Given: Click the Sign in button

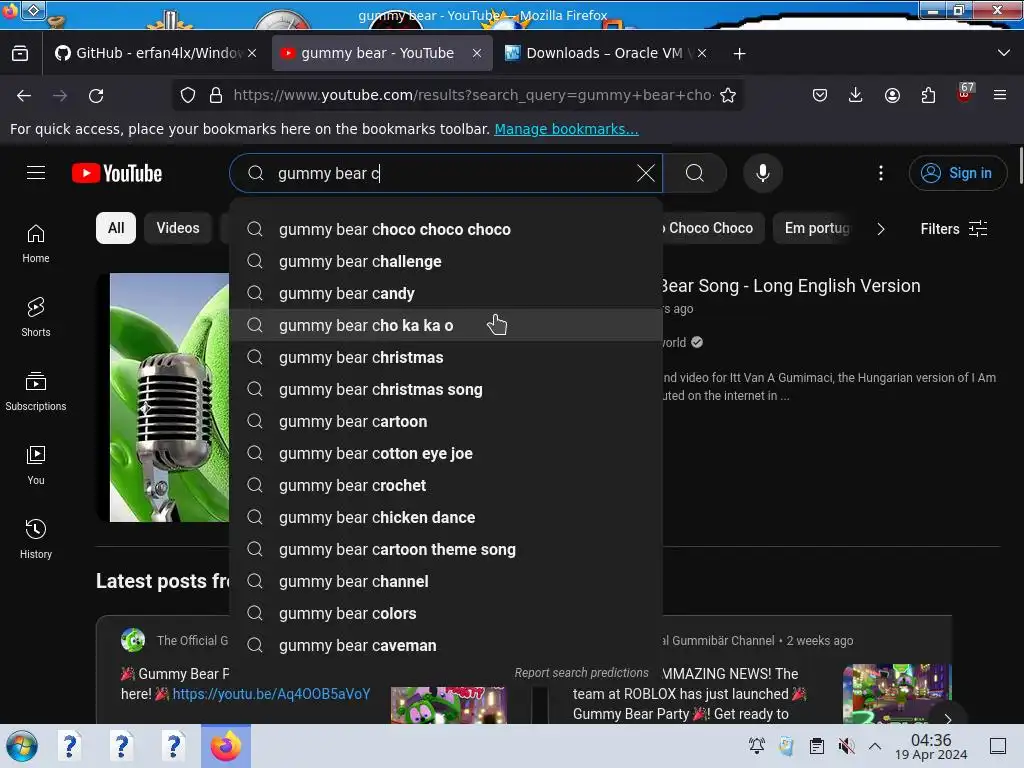Looking at the screenshot, I should 957,173.
